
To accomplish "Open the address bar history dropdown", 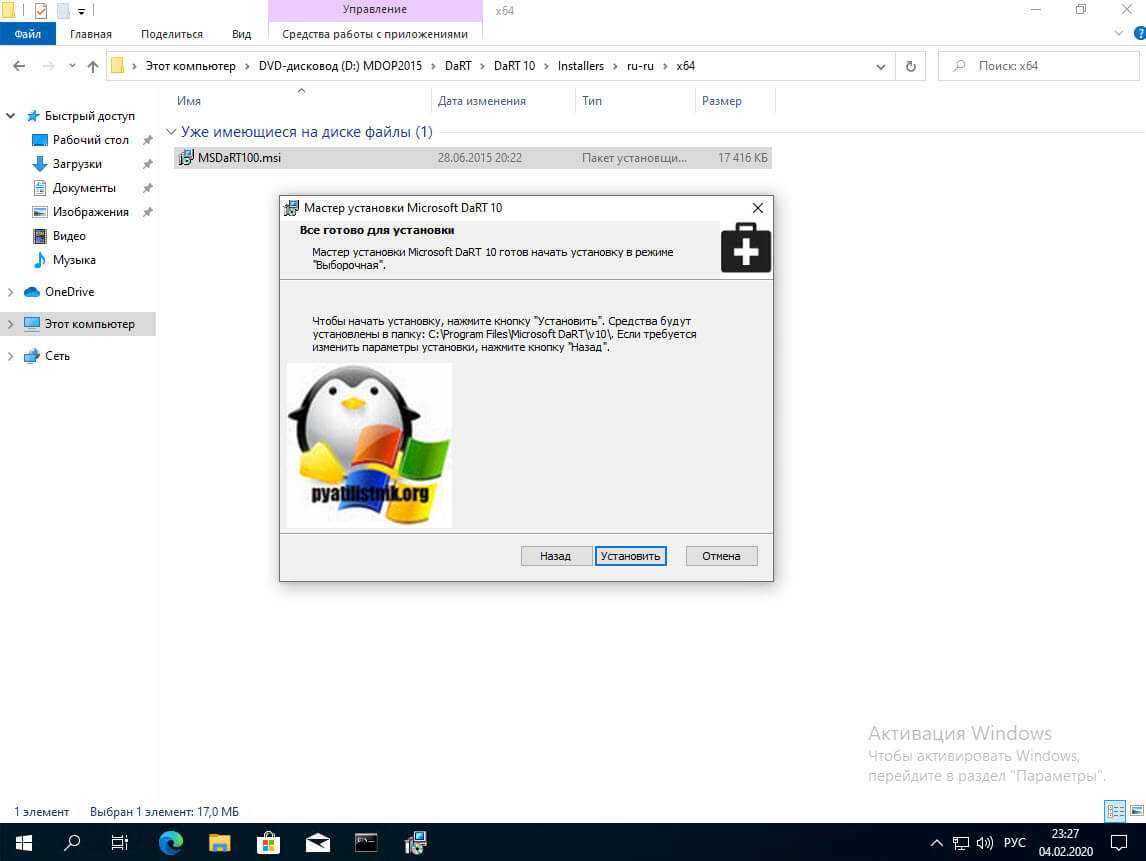I will pyautogui.click(x=880, y=66).
